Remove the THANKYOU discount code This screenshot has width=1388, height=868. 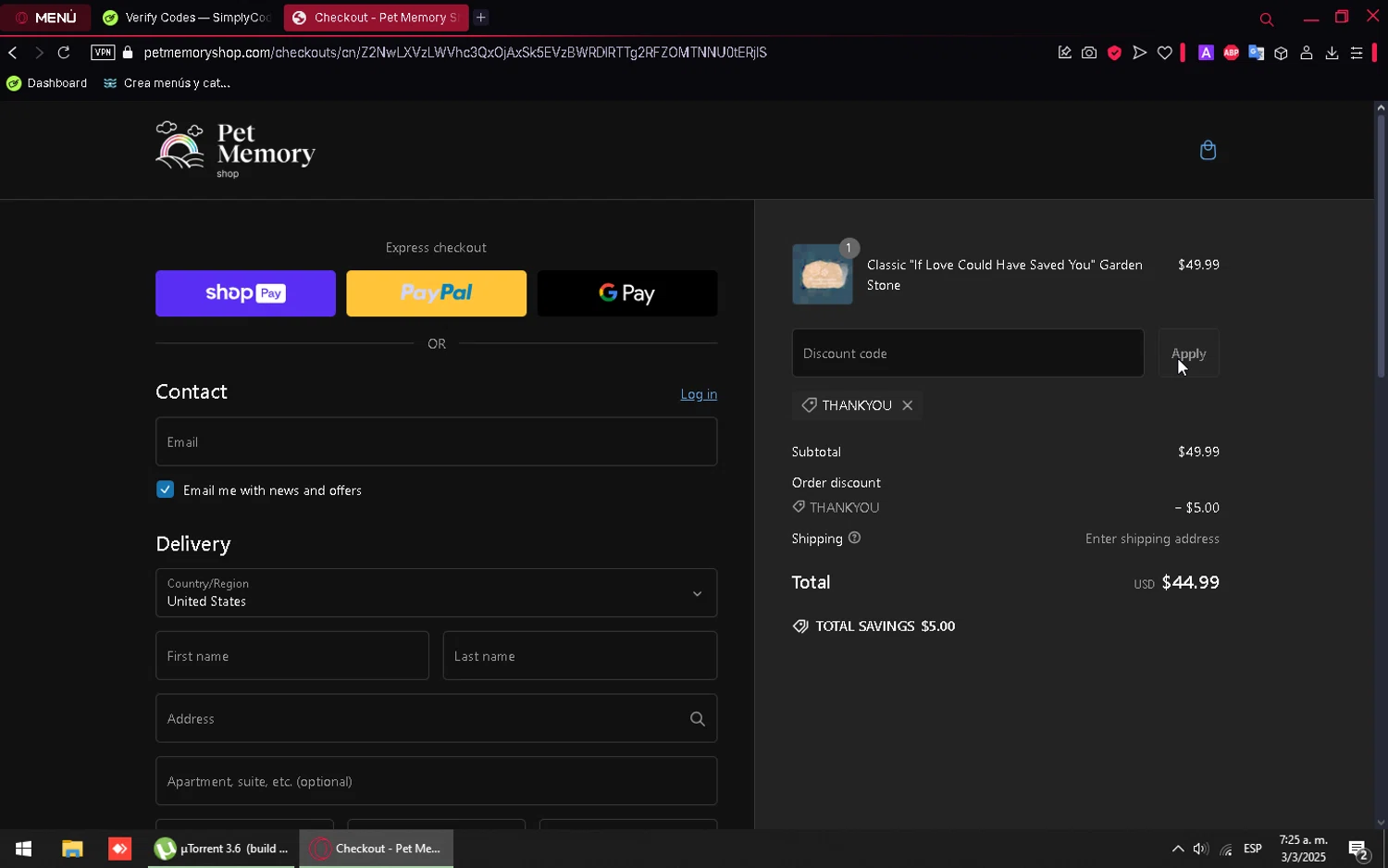(908, 405)
